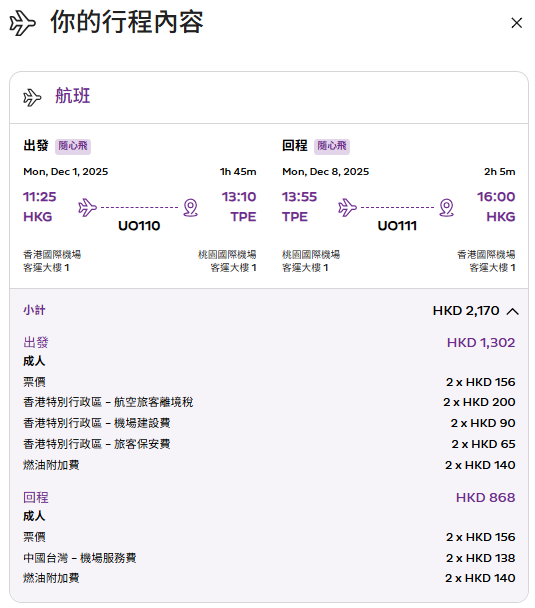Click the 小計 subtotal label
Viewport: 535px width, 608px height.
34,310
